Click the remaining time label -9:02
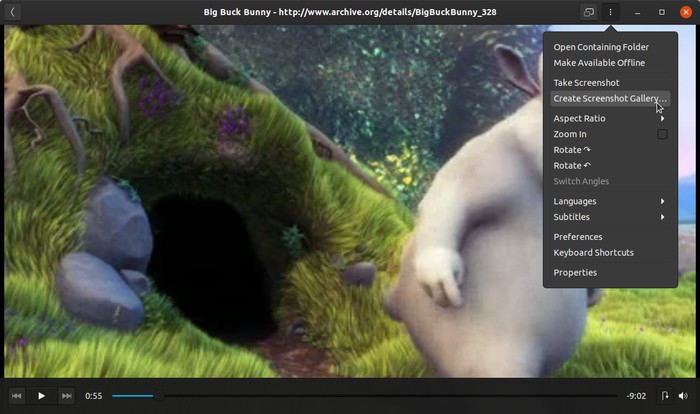 (636, 396)
